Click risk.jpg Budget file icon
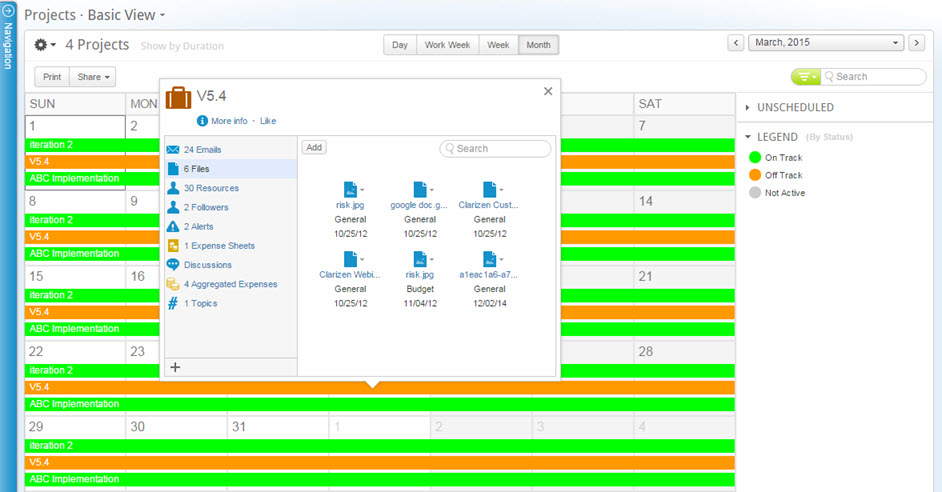The image size is (942, 492). 420,259
